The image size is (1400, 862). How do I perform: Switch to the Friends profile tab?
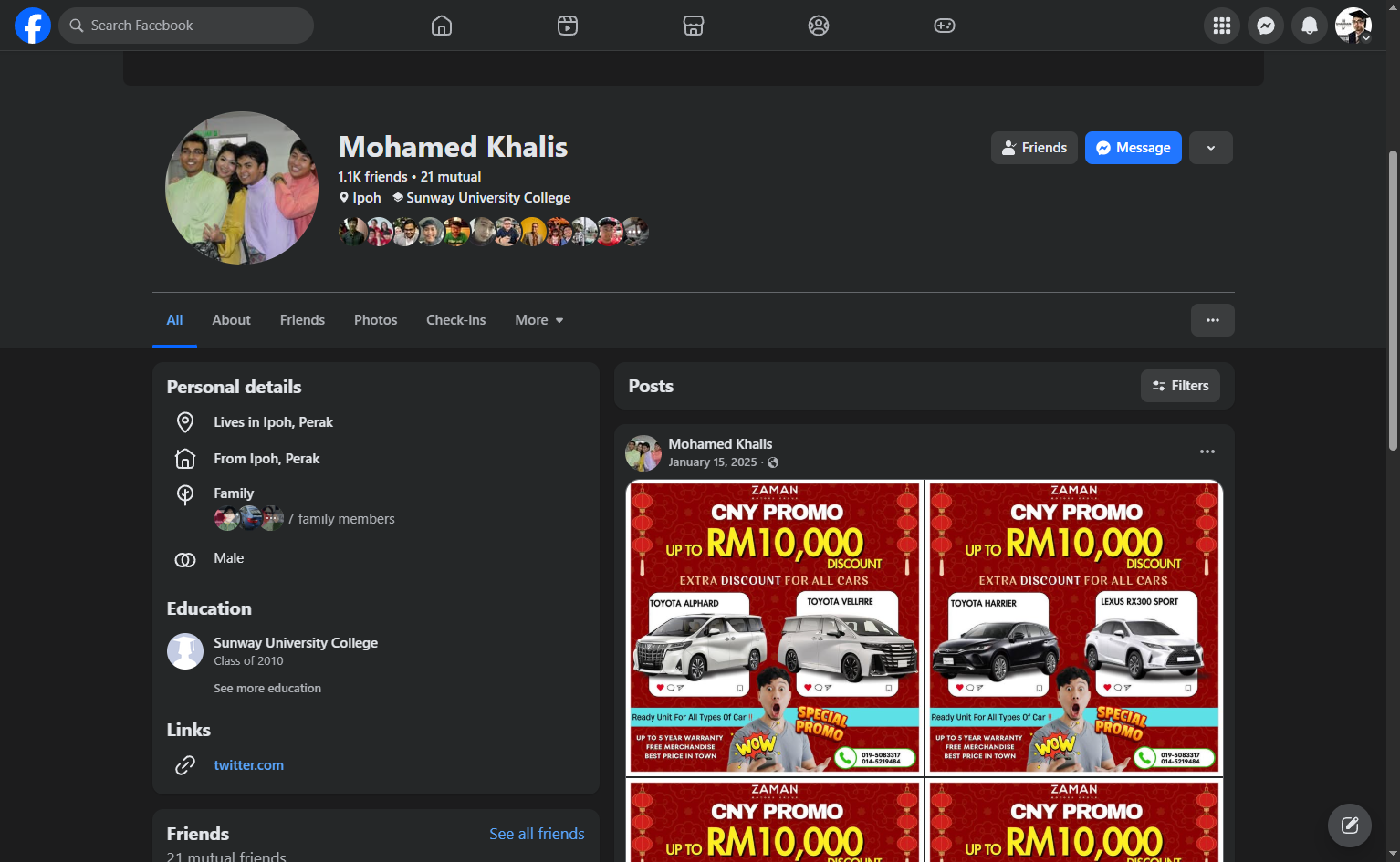(x=302, y=320)
